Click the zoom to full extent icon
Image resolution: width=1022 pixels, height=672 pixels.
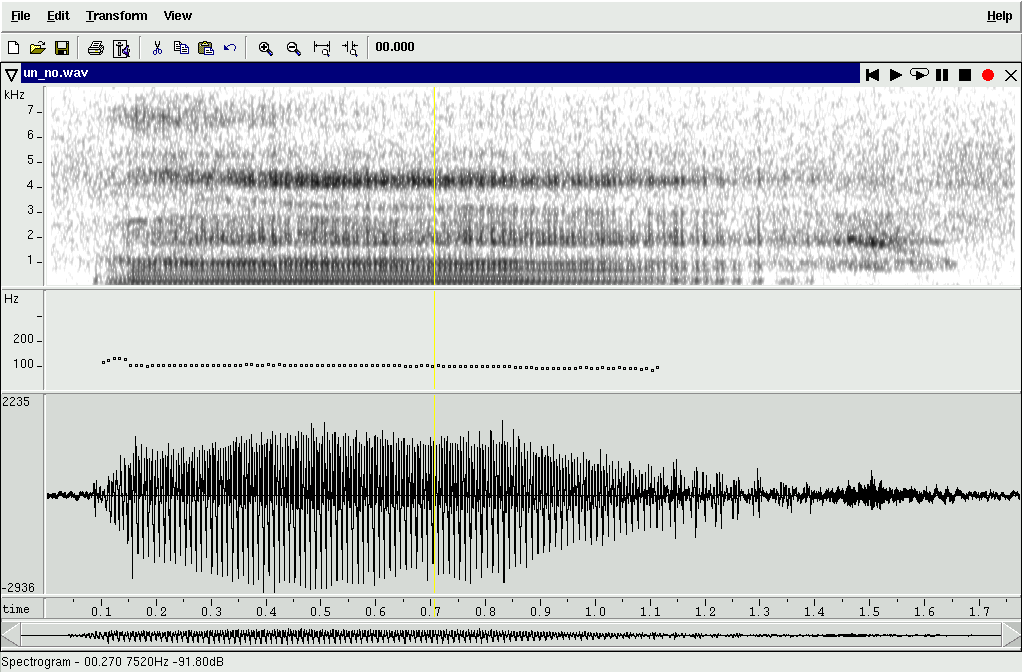click(322, 47)
